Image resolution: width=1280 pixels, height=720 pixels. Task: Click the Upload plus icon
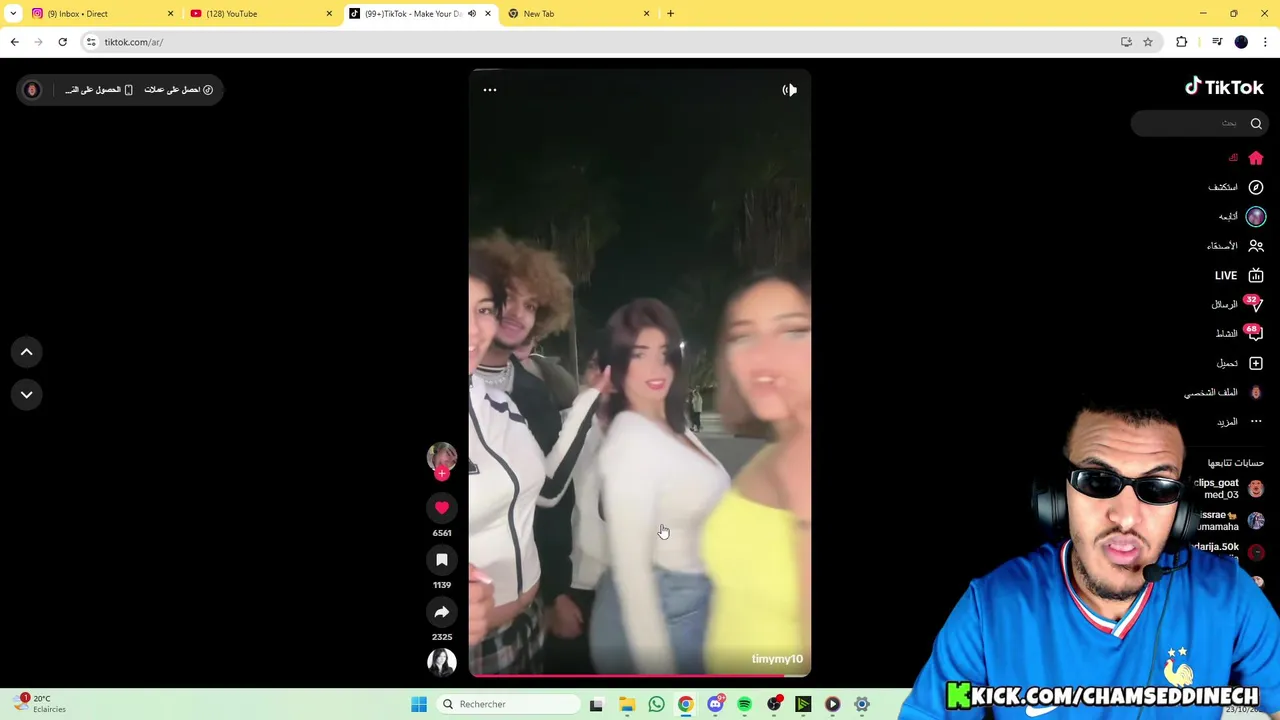(1256, 363)
